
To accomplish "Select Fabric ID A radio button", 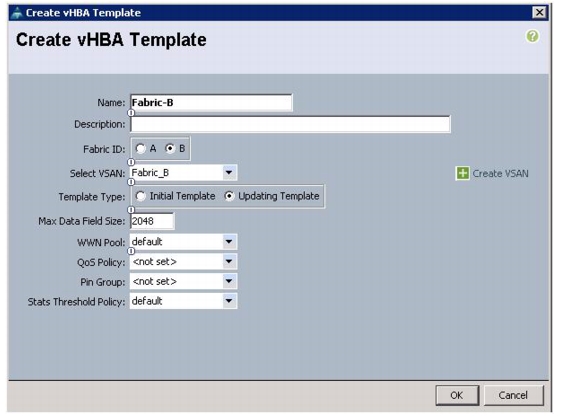I will point(140,149).
